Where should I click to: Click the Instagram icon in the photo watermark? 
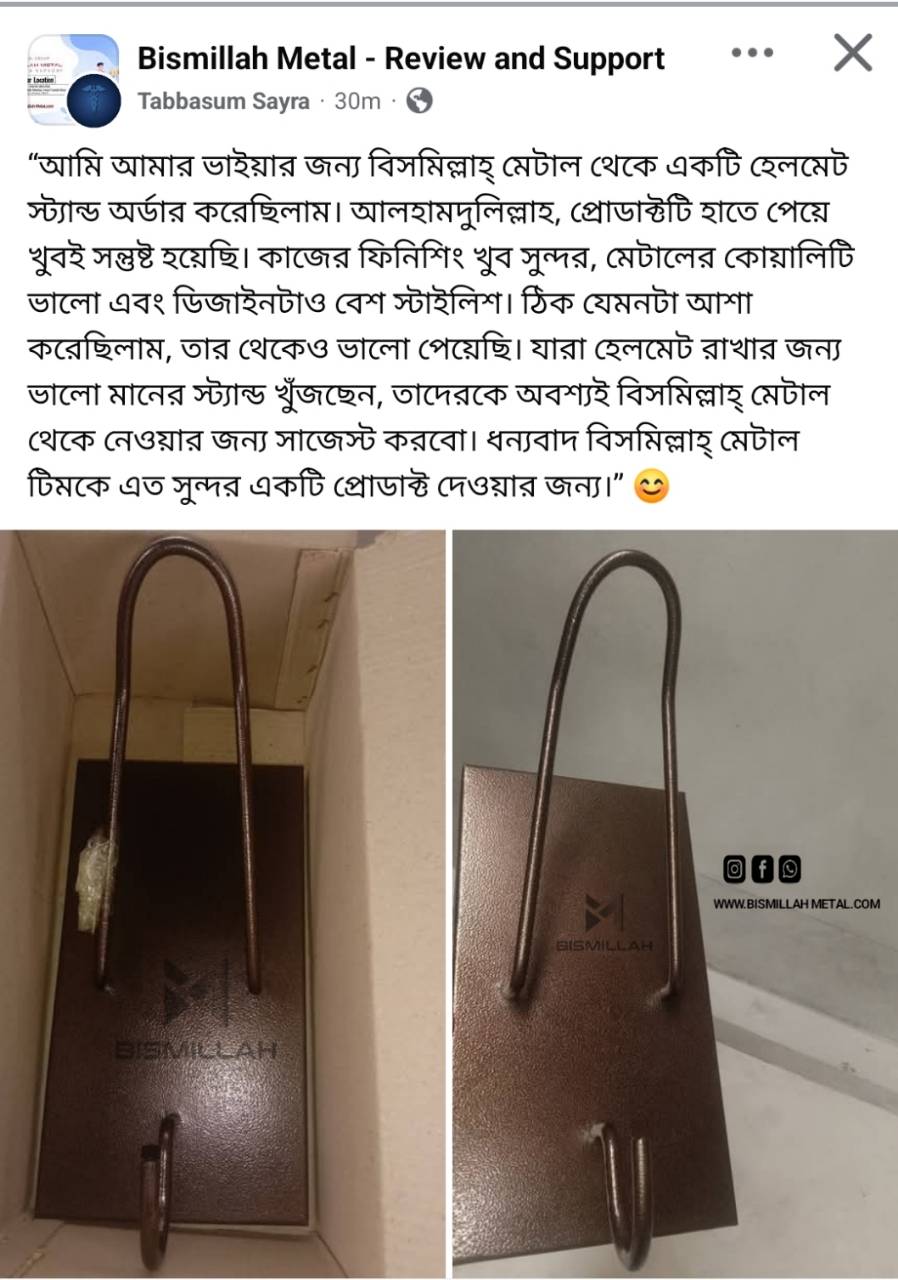(735, 870)
